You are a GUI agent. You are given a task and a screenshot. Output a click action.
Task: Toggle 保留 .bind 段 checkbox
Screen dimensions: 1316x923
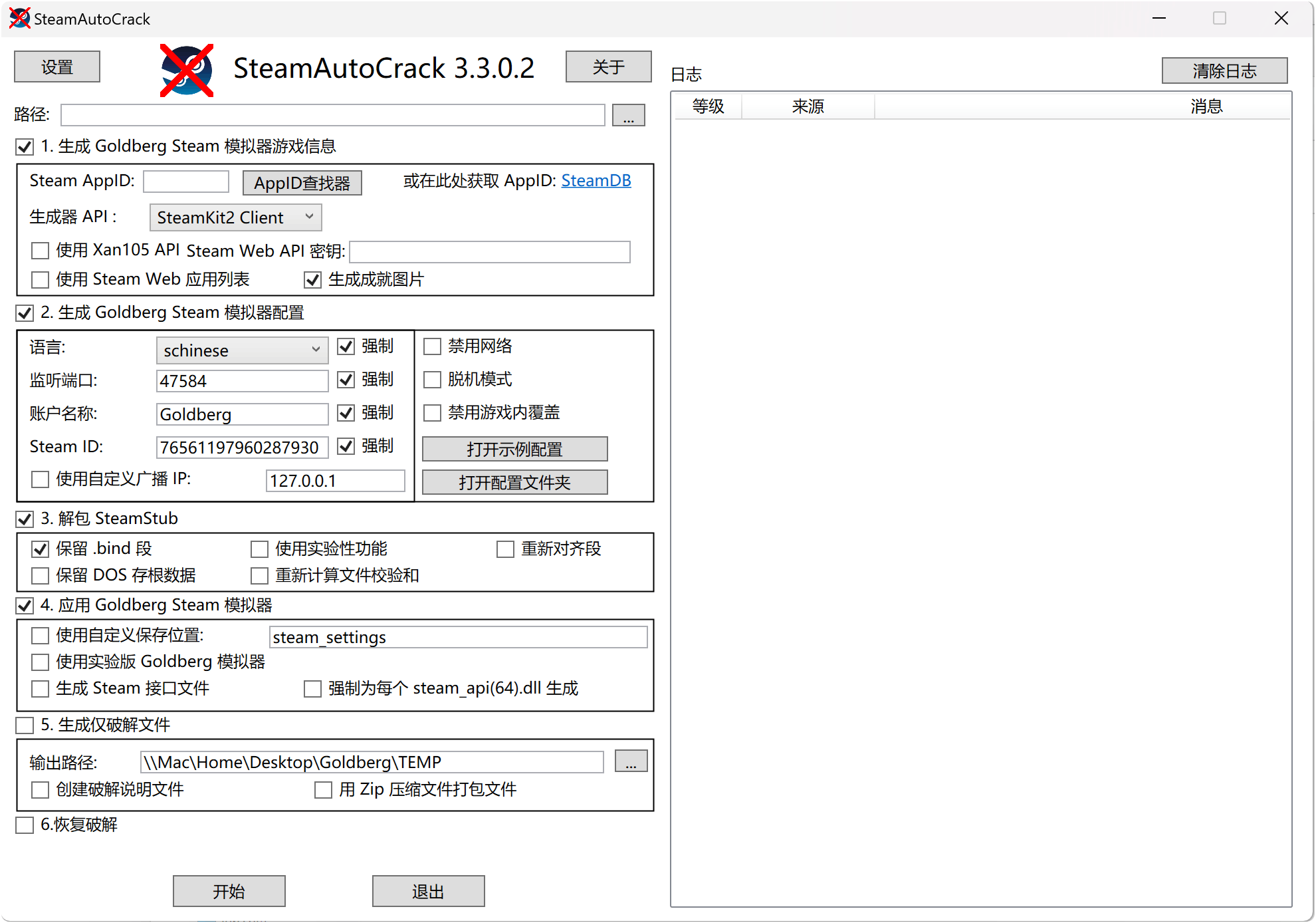click(41, 549)
